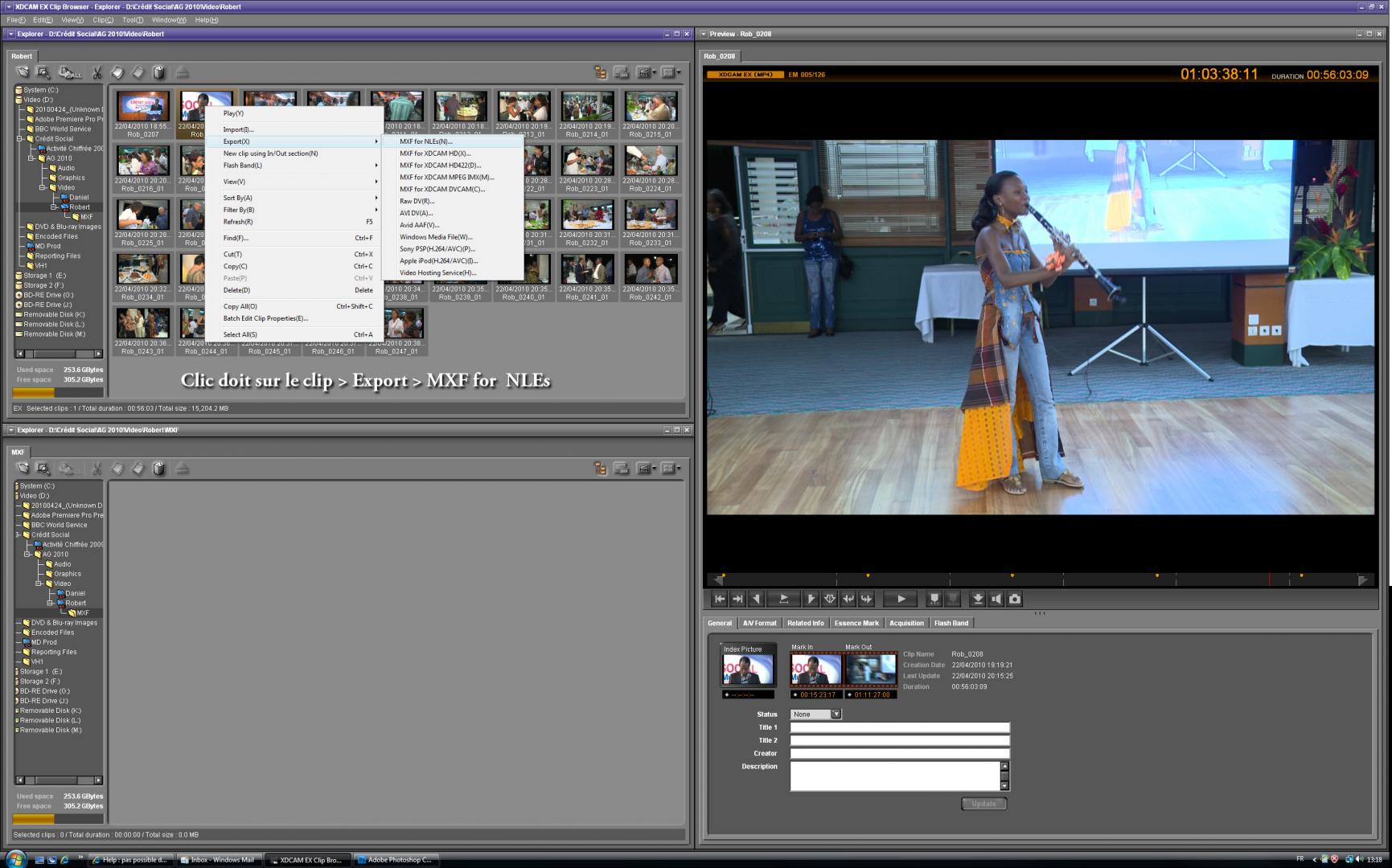The width and height of the screenshot is (1392, 868).
Task: Open the sort dropdown in Robert explorer toolbar
Action: point(646,72)
